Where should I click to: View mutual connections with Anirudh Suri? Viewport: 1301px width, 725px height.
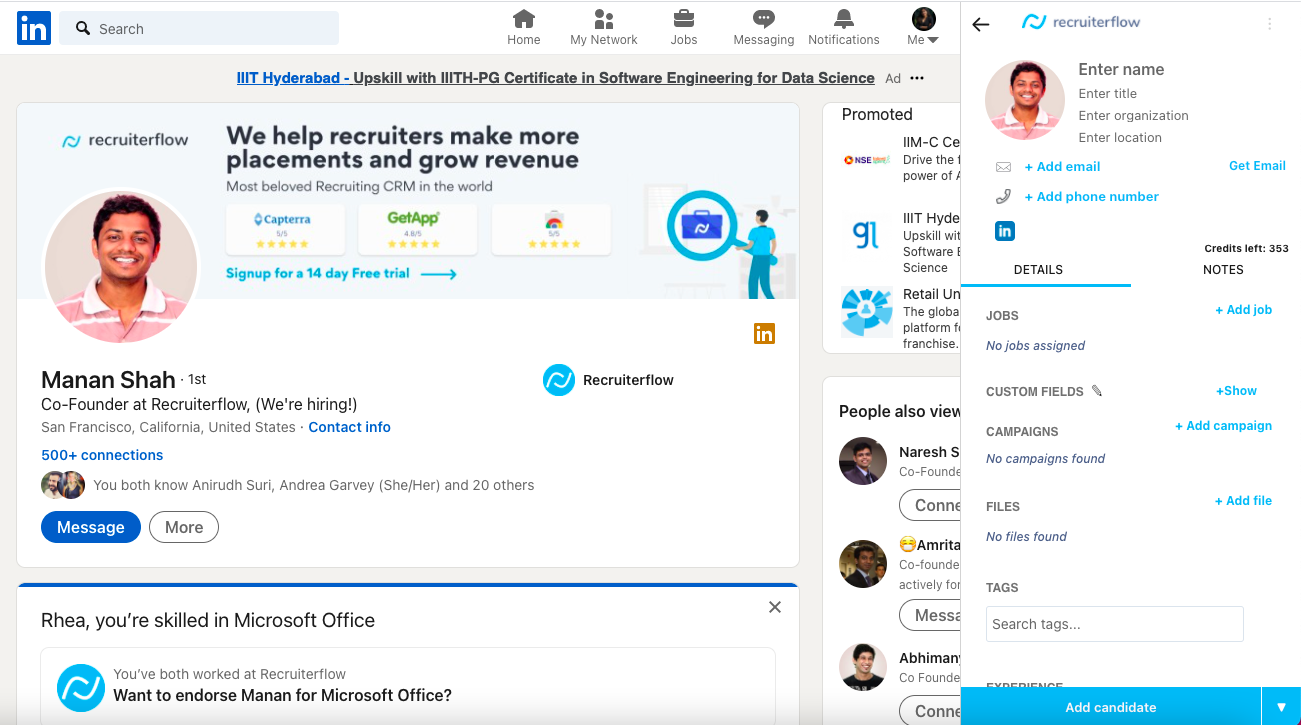[x=313, y=485]
